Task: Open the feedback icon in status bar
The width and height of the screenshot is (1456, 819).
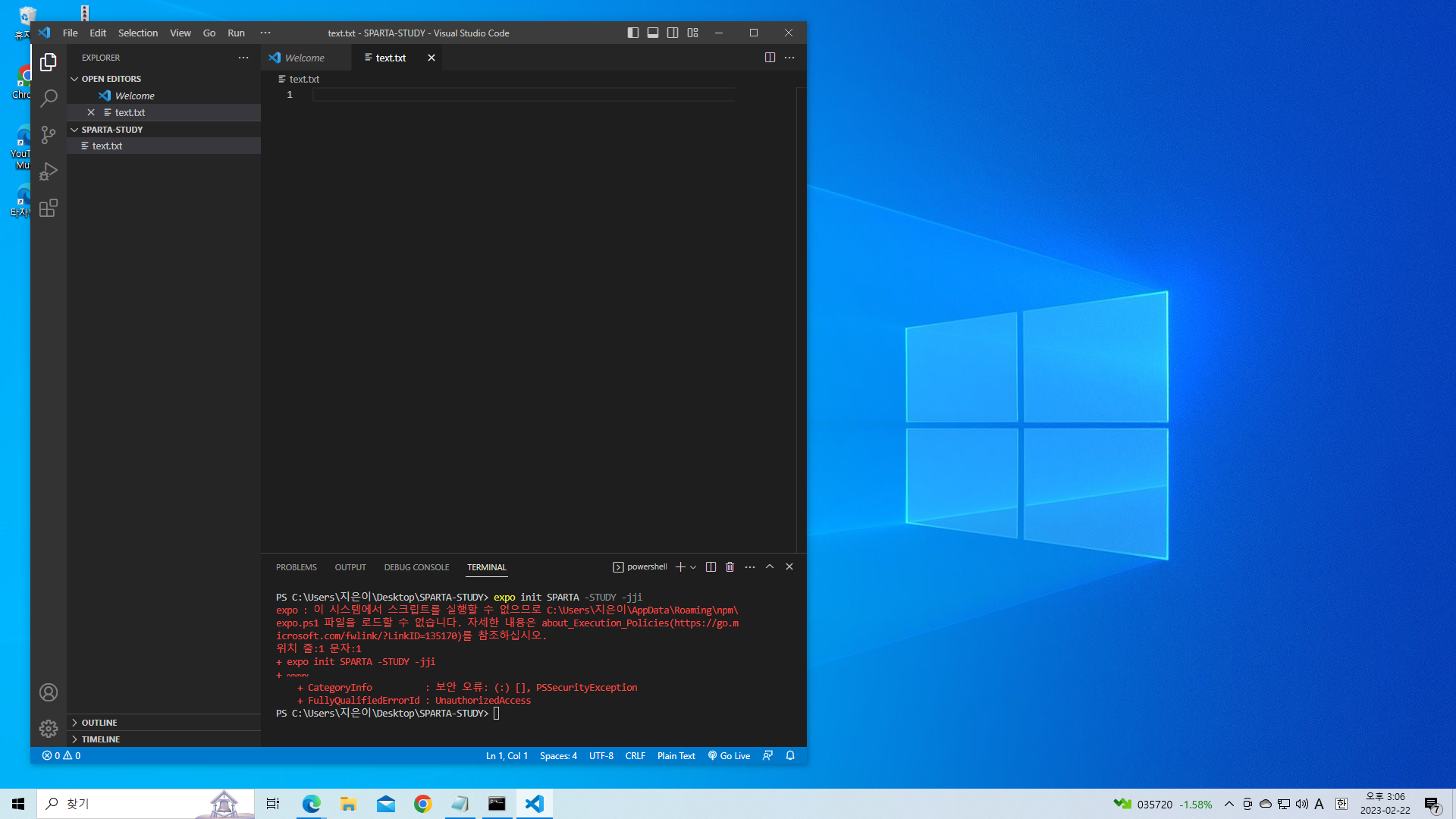Action: pos(768,756)
